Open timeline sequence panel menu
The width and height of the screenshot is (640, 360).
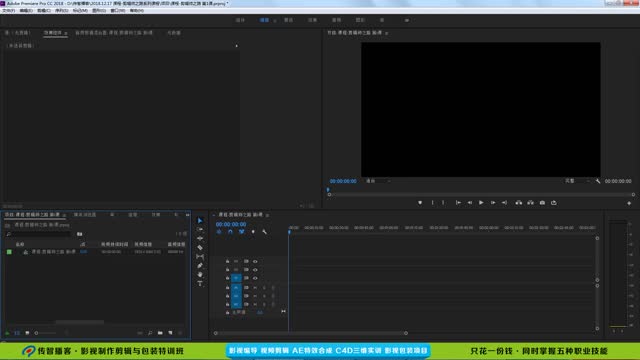[267, 215]
